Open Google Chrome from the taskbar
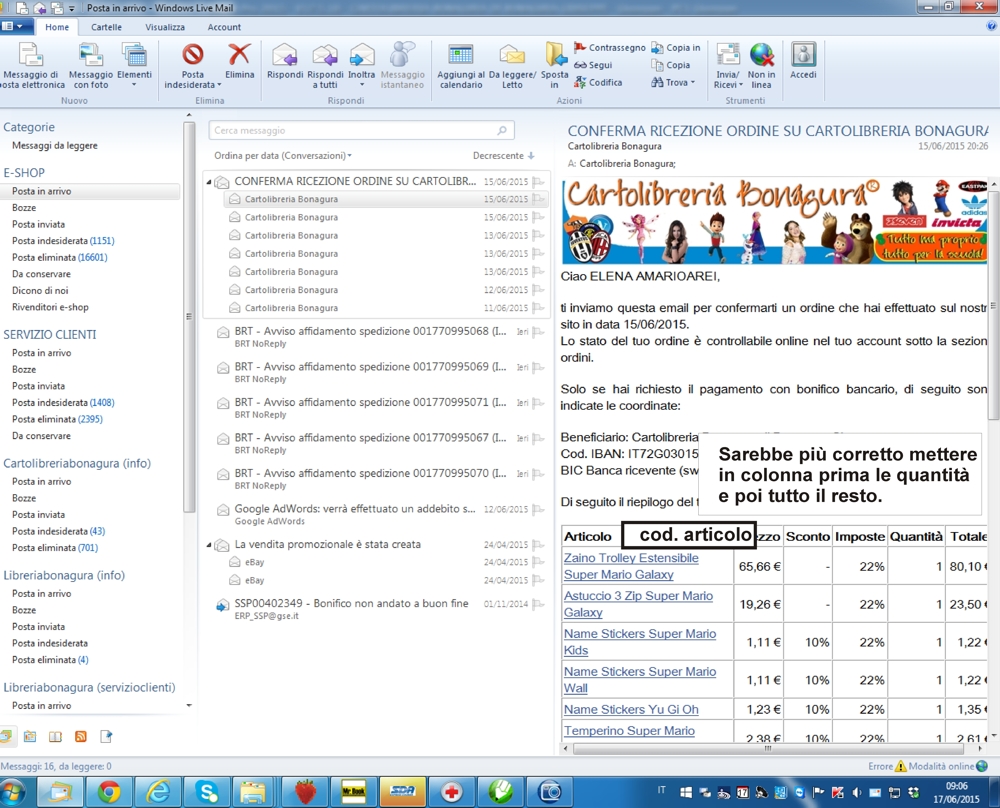This screenshot has width=1000, height=808. click(109, 792)
